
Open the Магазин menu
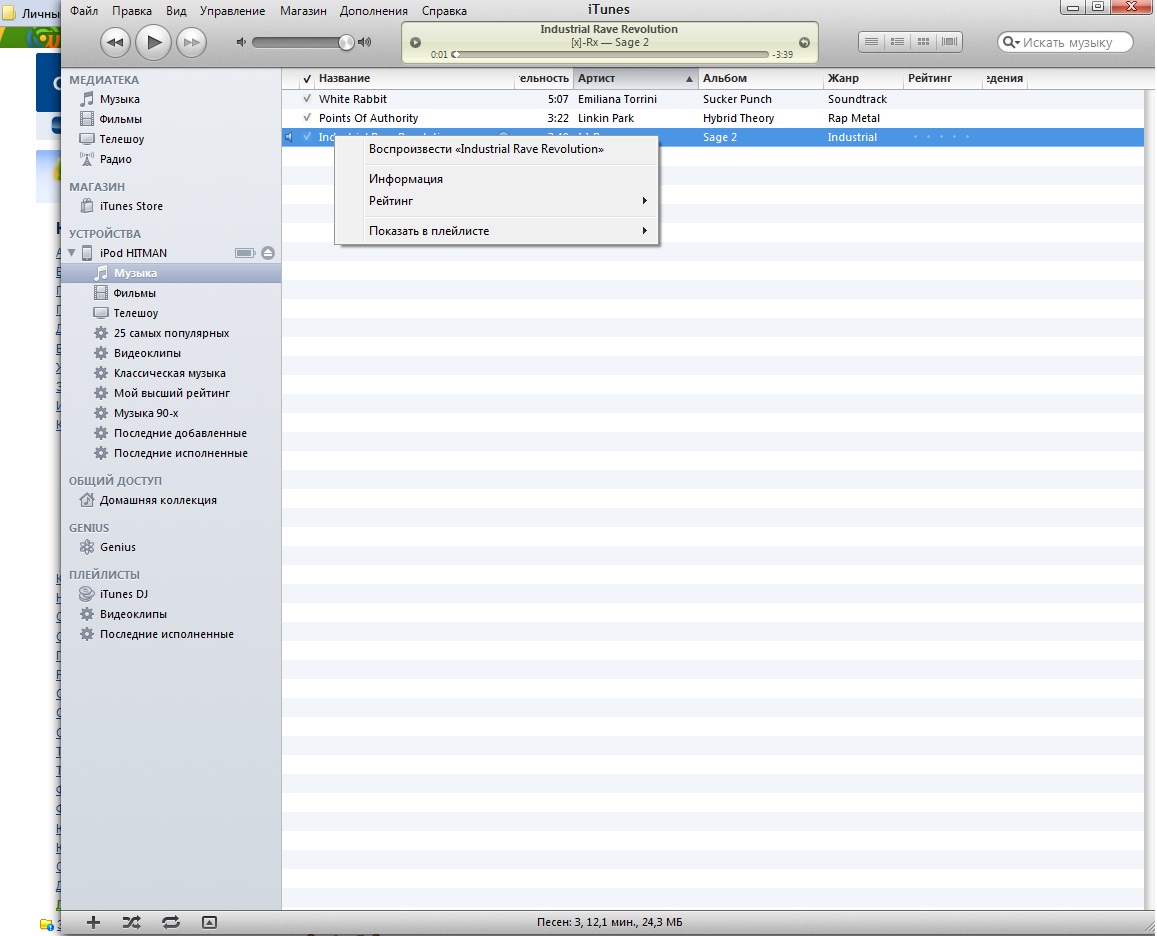(x=303, y=11)
